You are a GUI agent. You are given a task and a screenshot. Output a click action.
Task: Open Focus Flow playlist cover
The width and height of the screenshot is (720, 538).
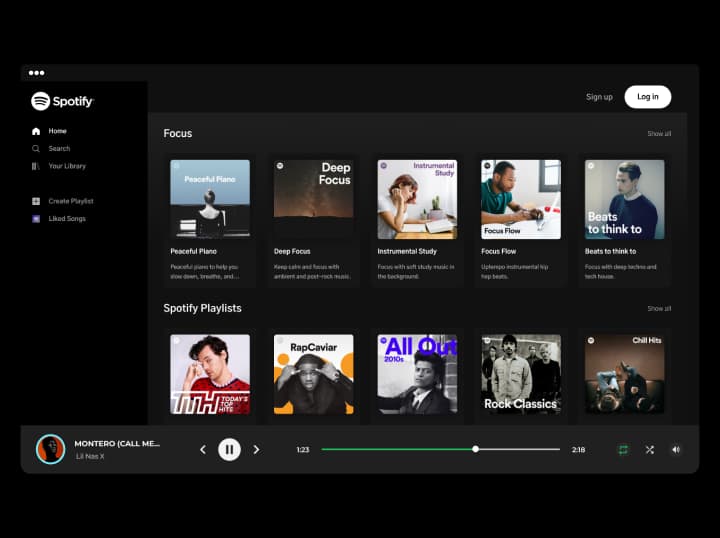click(521, 199)
